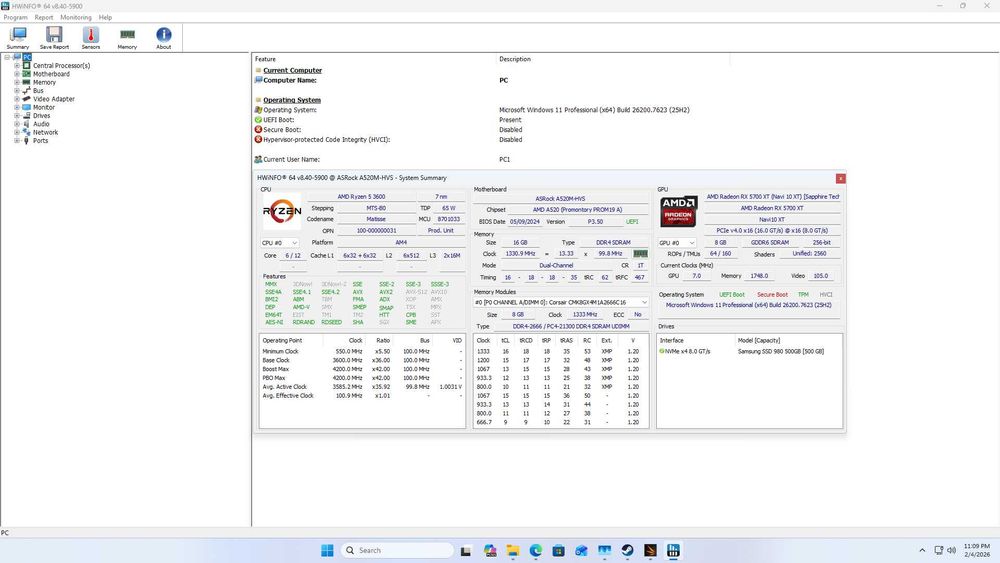This screenshot has width=1000, height=563.
Task: Expand the Central Processor(s) node
Action: pos(17,66)
